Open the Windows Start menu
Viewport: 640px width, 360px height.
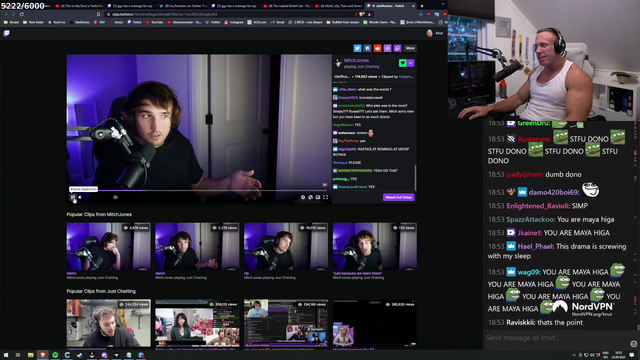[6, 355]
